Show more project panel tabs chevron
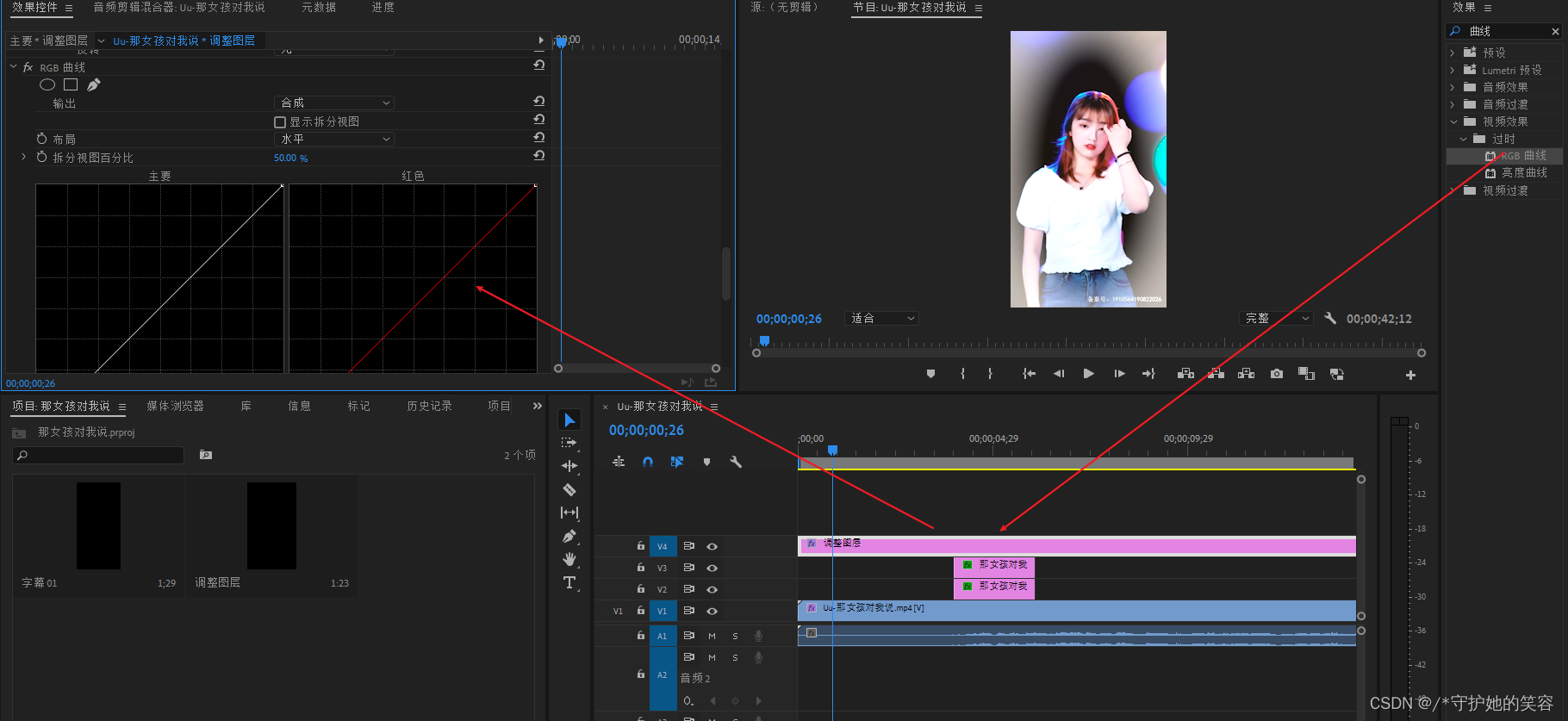Screen dimensions: 1568x721 pos(538,406)
